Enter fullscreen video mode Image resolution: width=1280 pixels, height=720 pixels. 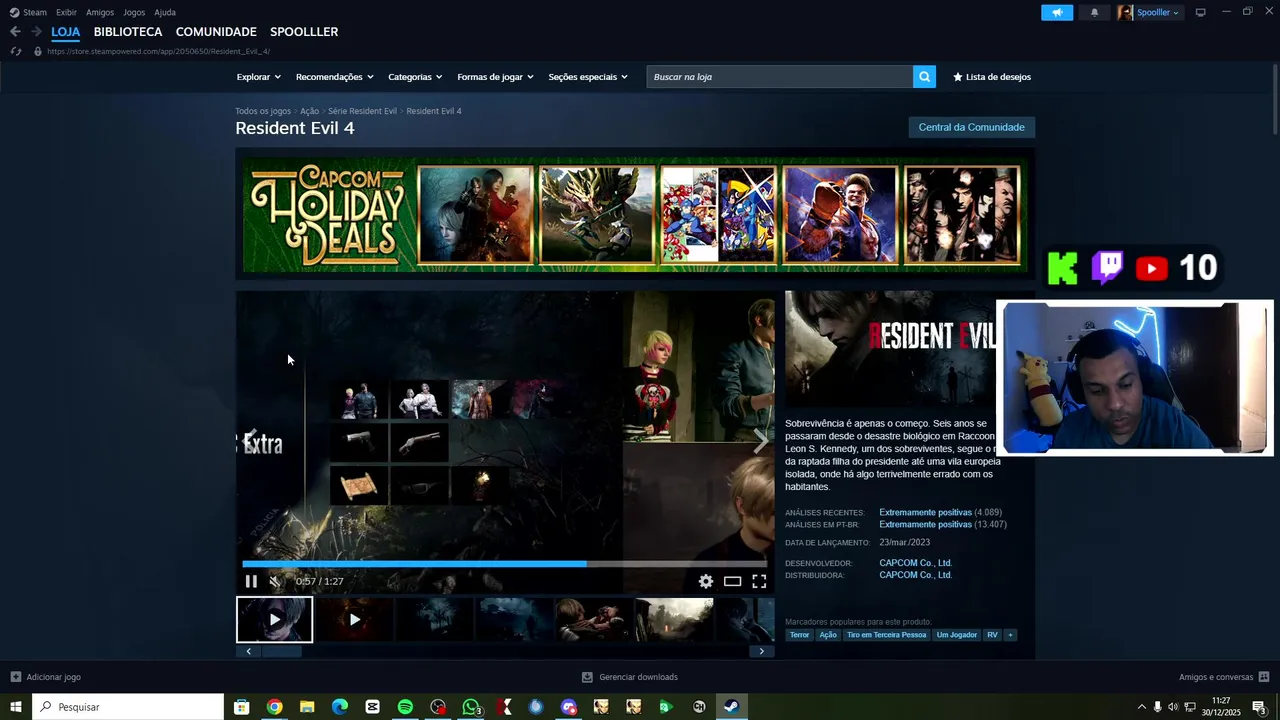click(x=759, y=581)
